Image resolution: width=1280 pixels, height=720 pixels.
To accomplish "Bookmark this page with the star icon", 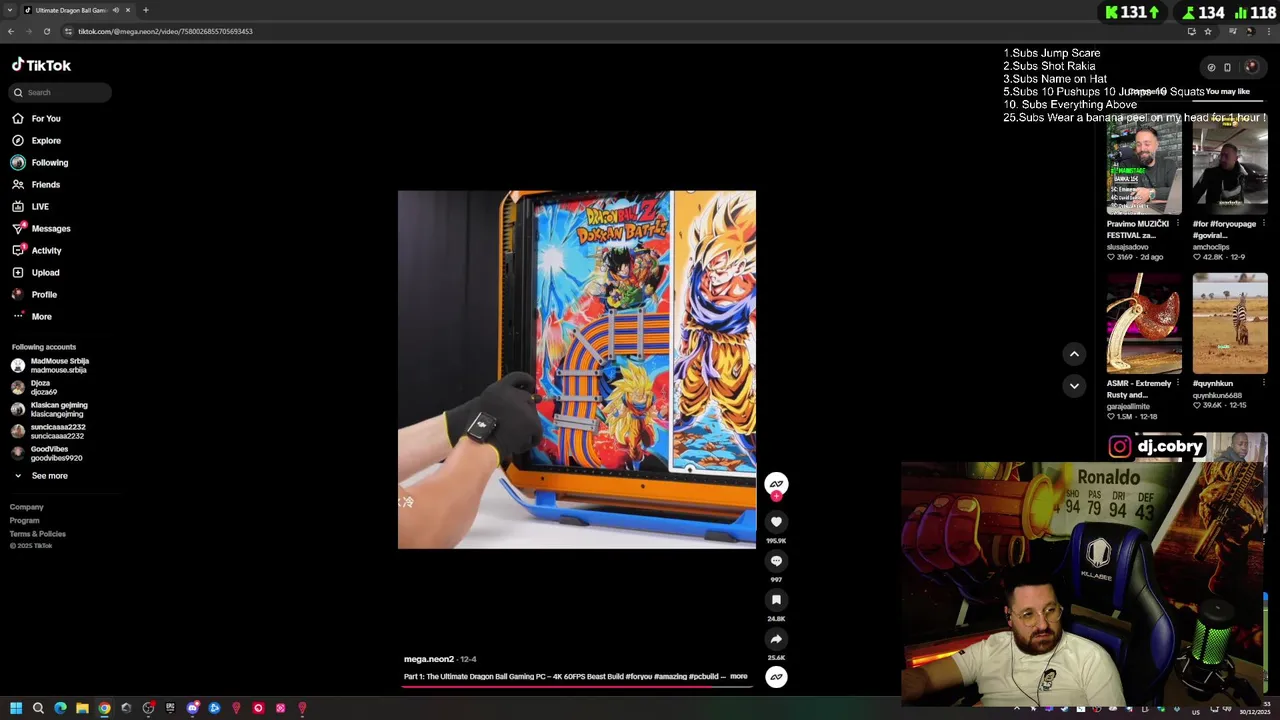I will [x=1208, y=31].
